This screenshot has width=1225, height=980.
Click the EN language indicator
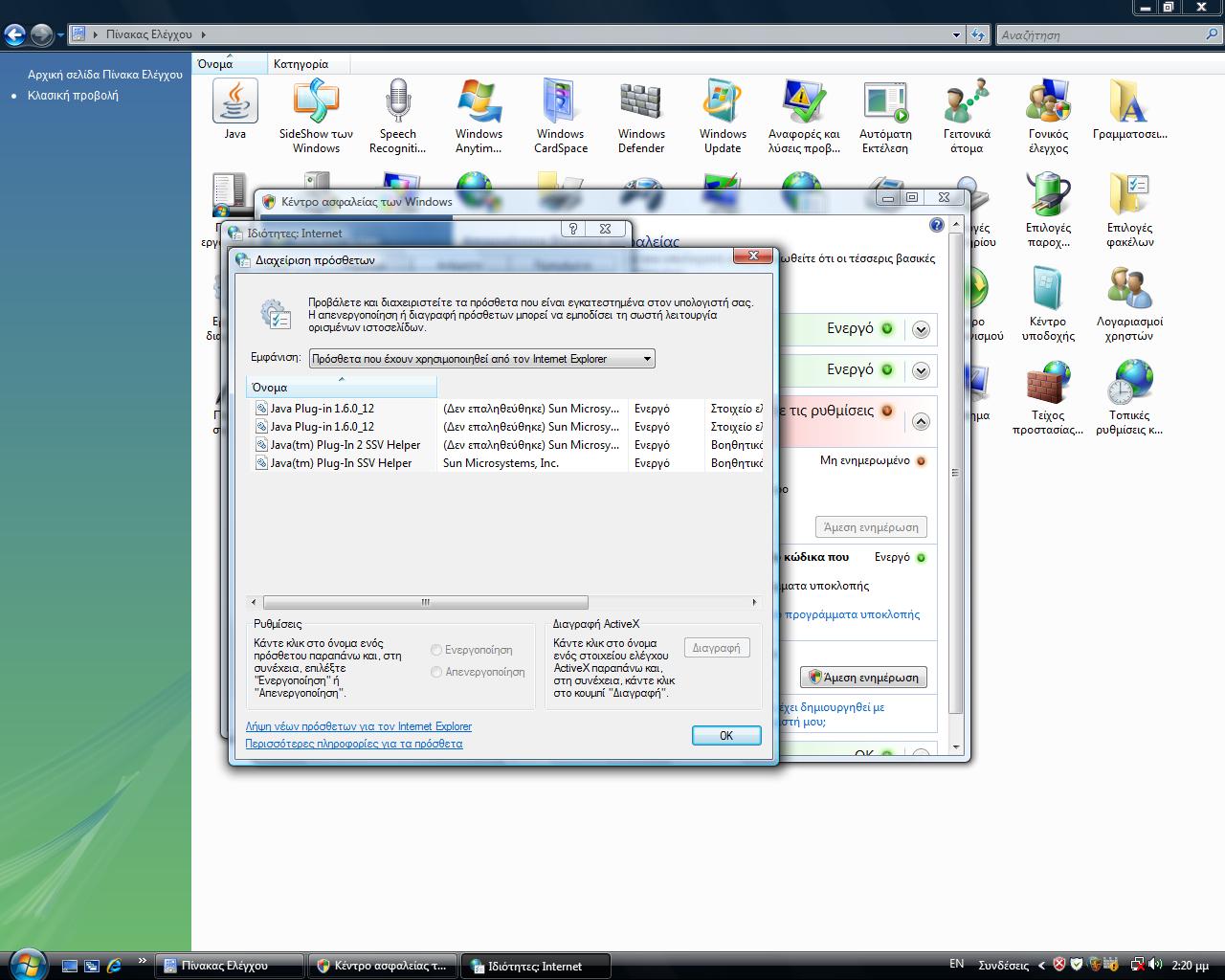957,964
